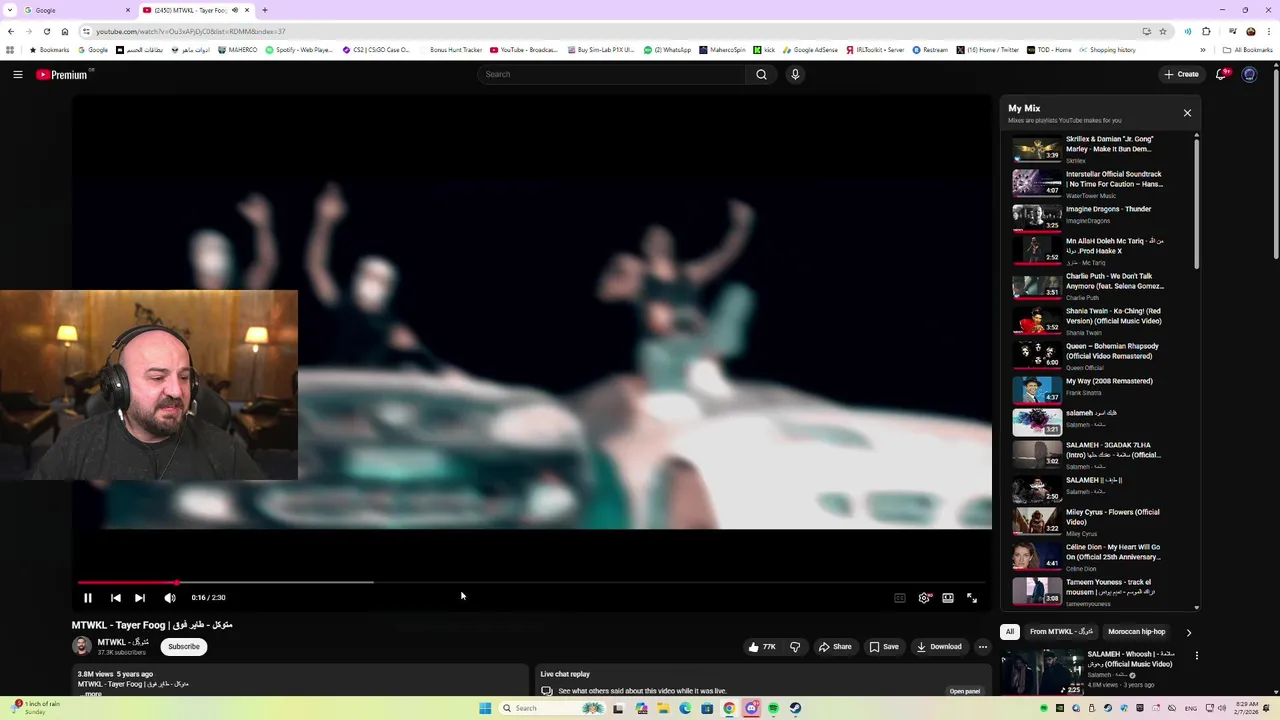The height and width of the screenshot is (720, 1280).
Task: Open a new browser tab
Action: point(265,10)
